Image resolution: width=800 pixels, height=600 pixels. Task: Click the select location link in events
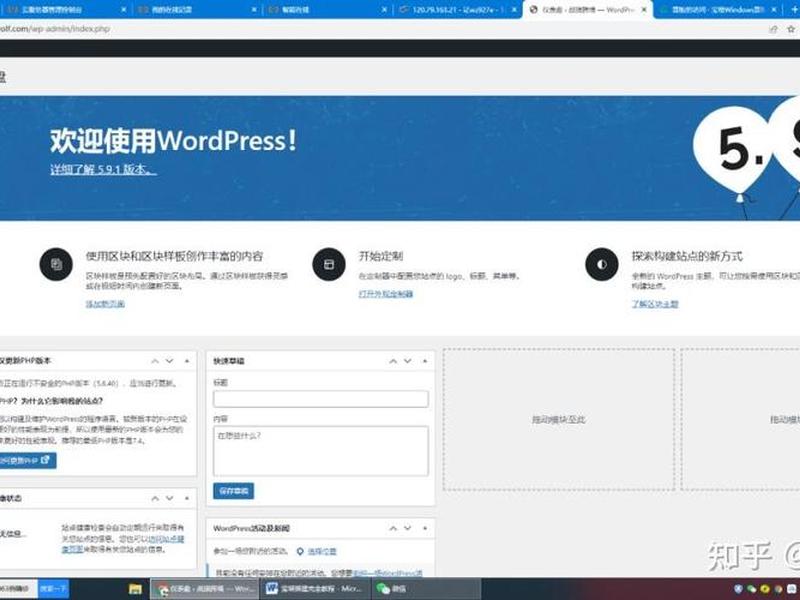tap(322, 552)
